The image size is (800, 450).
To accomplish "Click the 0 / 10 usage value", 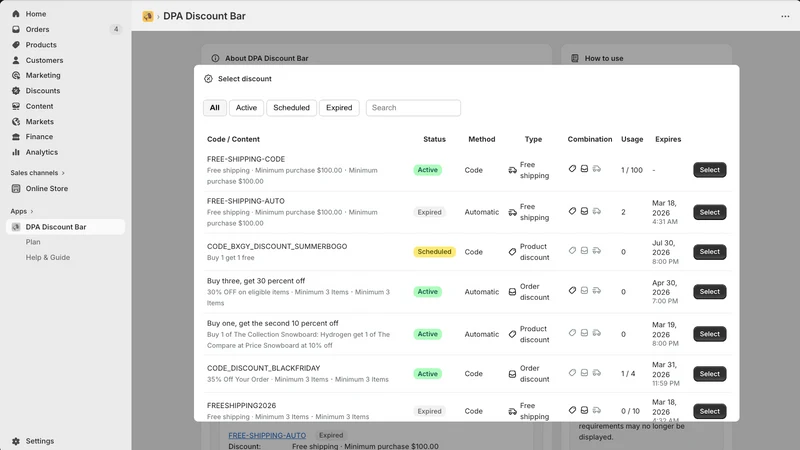I will (630, 411).
